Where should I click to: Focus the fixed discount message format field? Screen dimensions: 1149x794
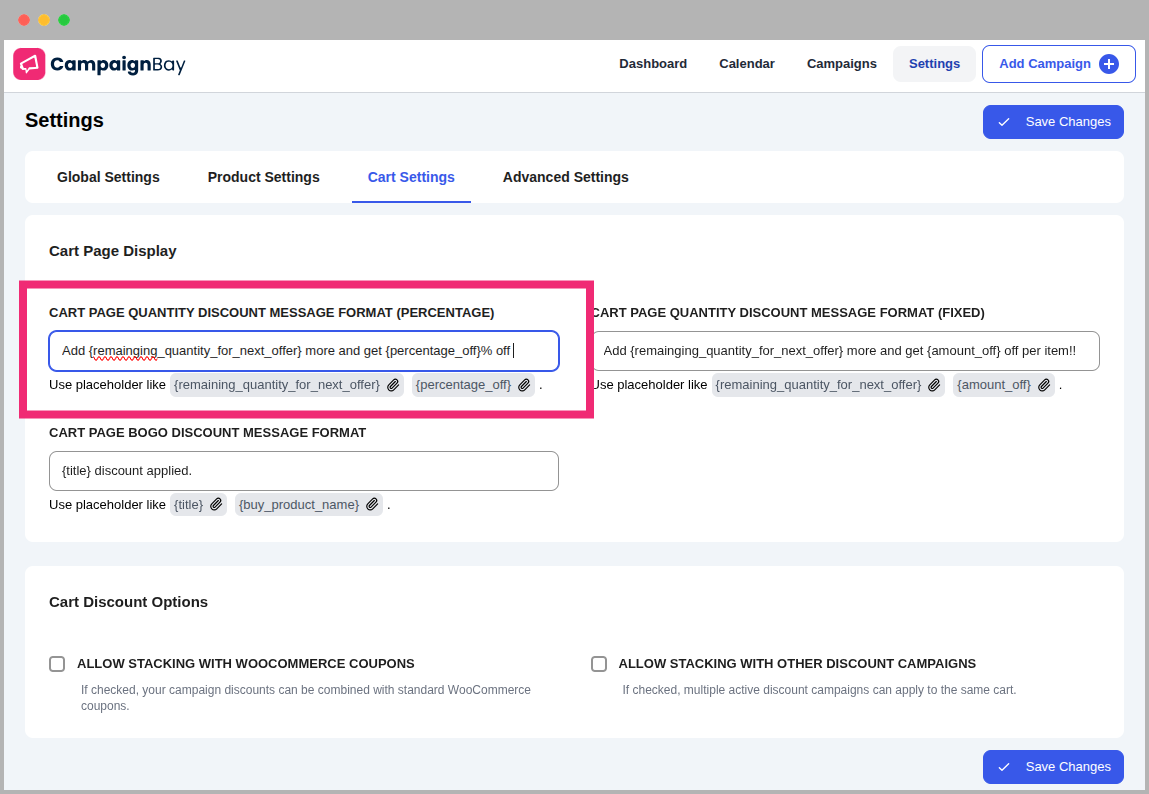846,351
